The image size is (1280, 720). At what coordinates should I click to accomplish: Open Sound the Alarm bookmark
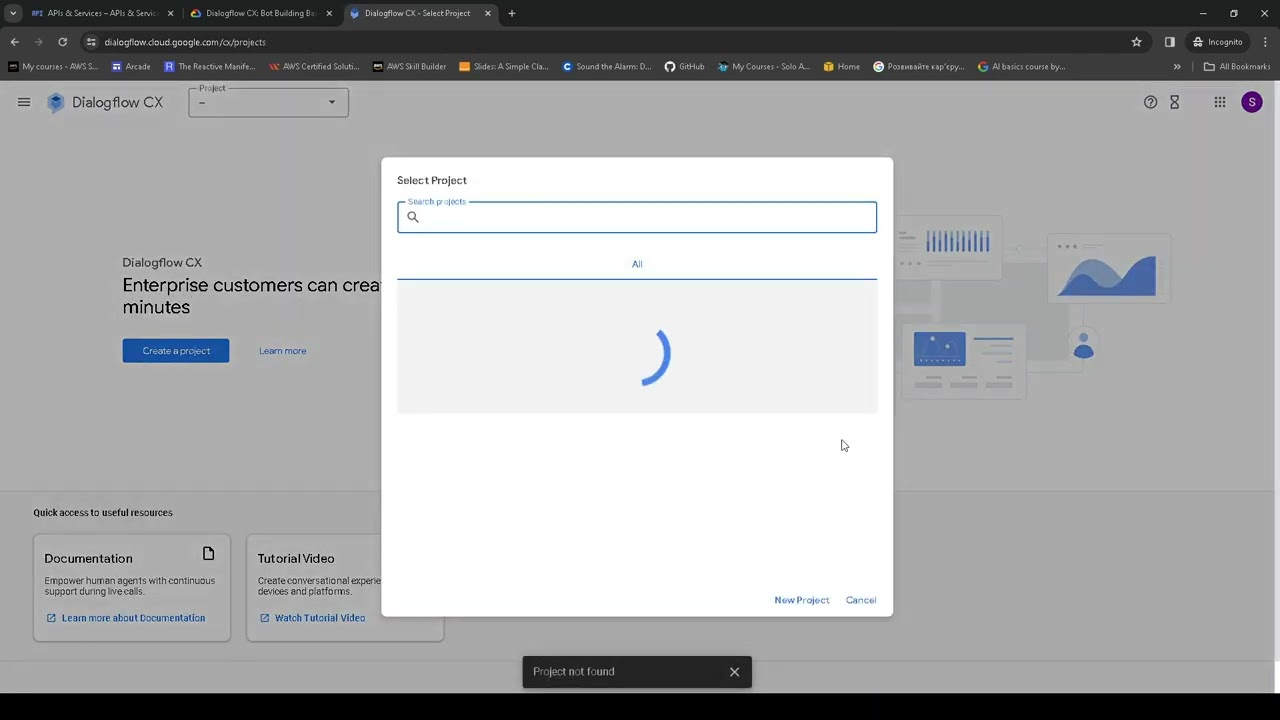tap(607, 67)
